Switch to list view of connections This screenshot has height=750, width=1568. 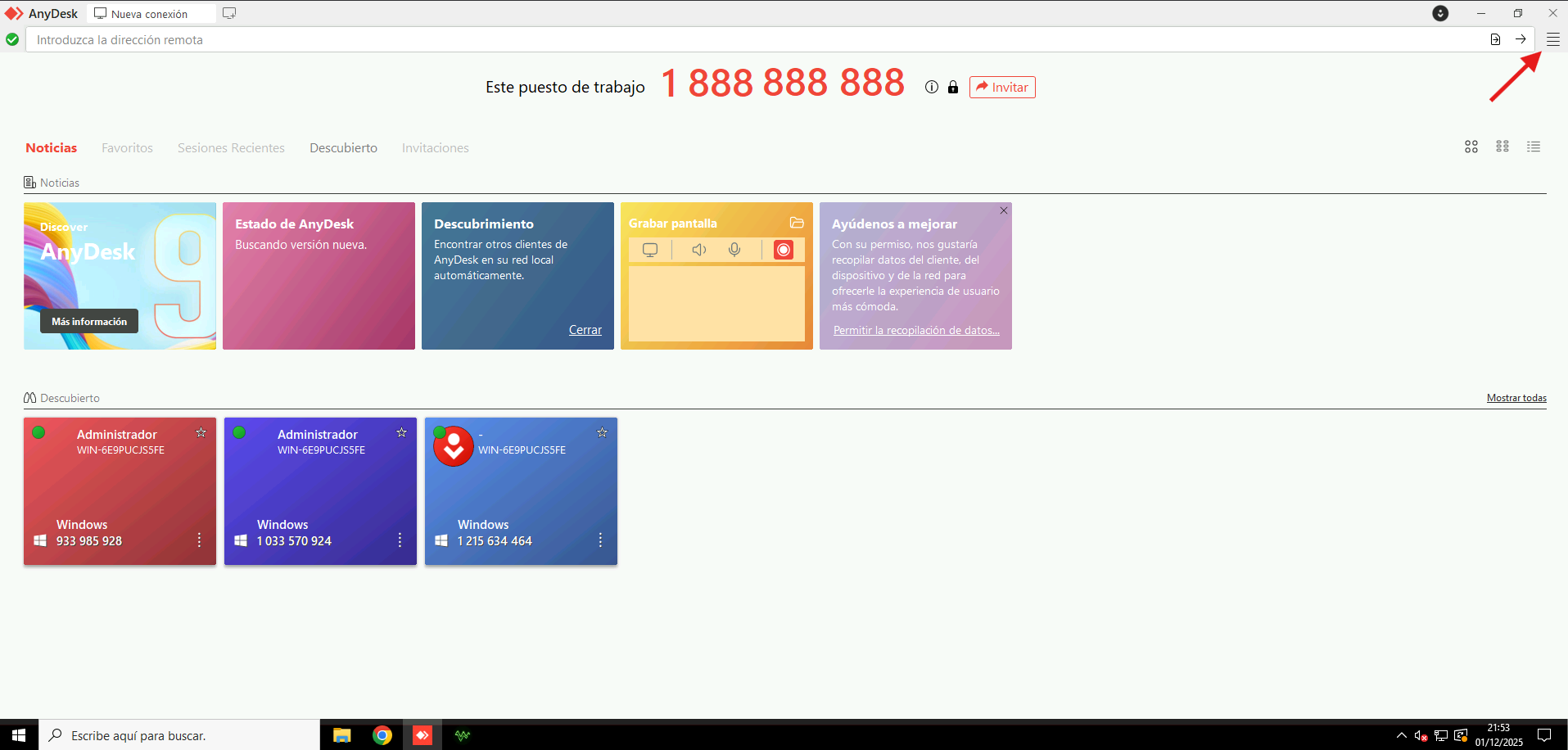pyautogui.click(x=1534, y=147)
